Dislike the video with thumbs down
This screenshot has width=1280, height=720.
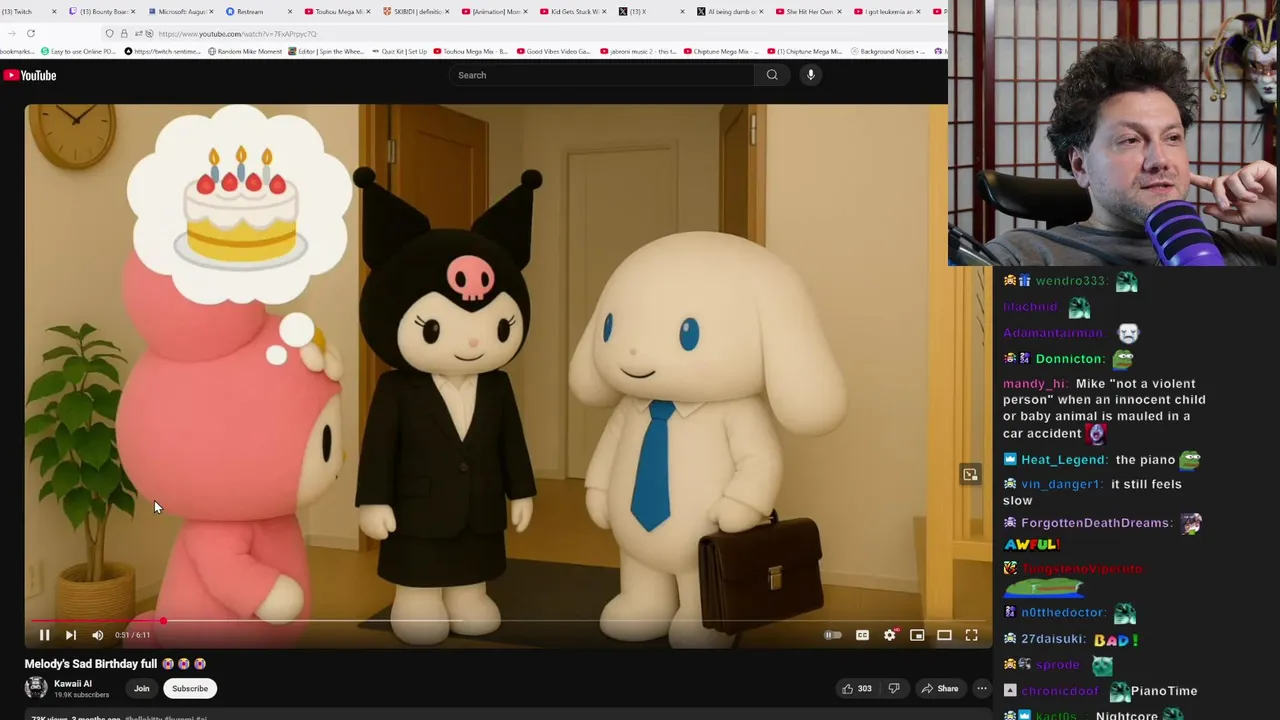[894, 688]
